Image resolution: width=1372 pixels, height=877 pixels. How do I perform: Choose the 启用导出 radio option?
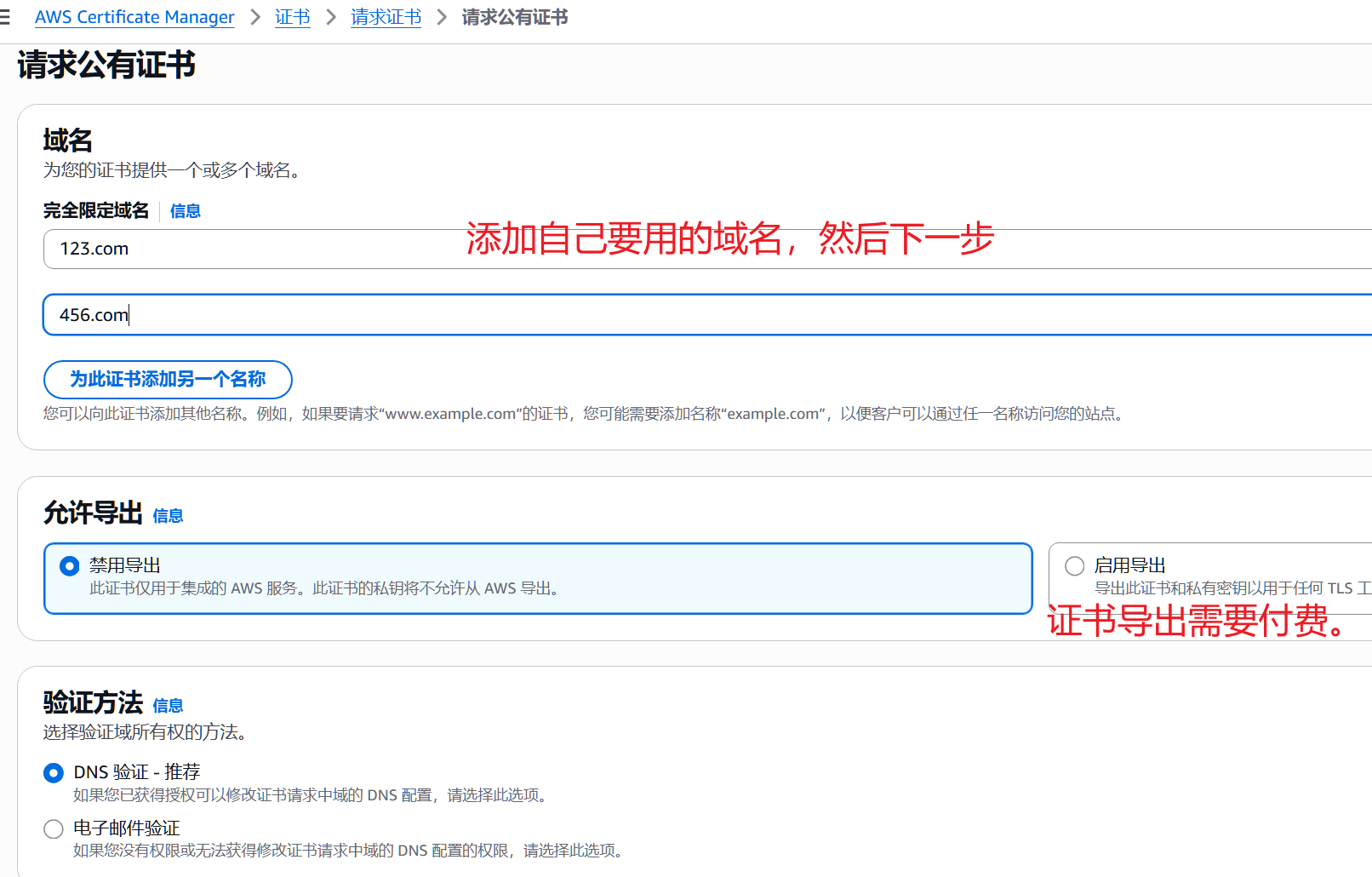pos(1075,566)
